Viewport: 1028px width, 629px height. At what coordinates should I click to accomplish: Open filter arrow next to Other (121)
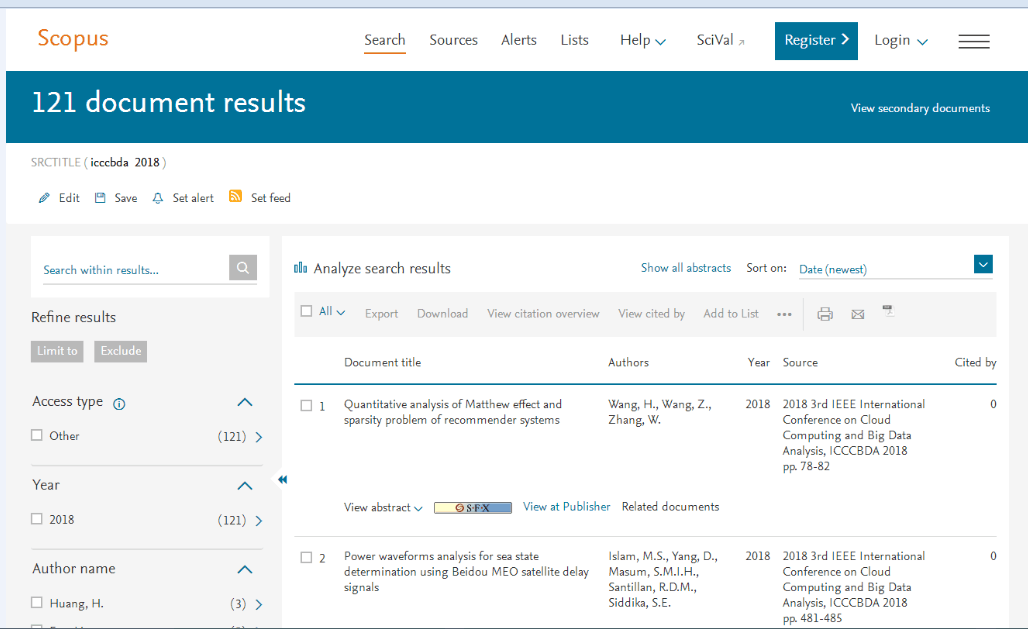(258, 437)
